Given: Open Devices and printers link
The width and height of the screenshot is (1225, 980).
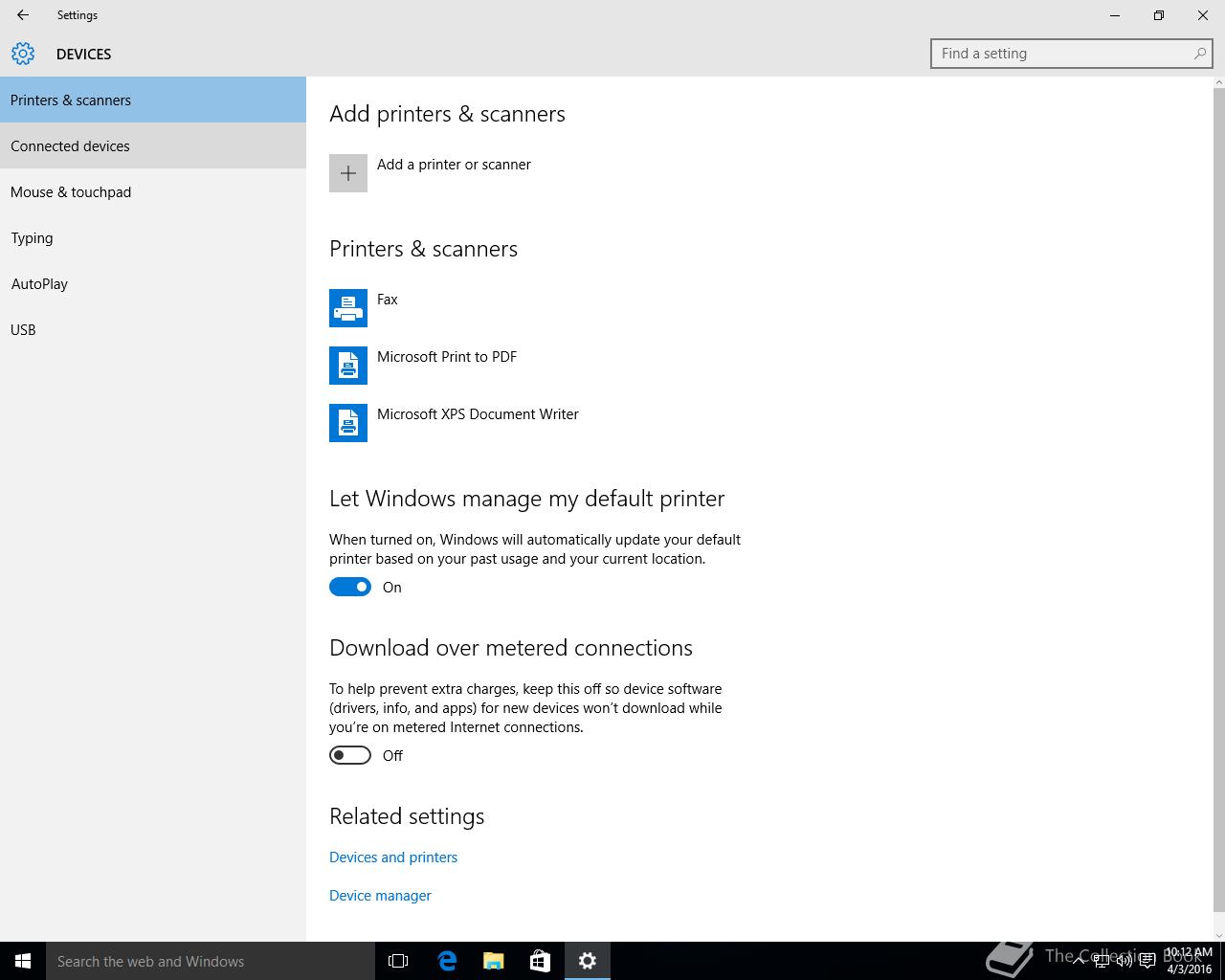Looking at the screenshot, I should [393, 857].
